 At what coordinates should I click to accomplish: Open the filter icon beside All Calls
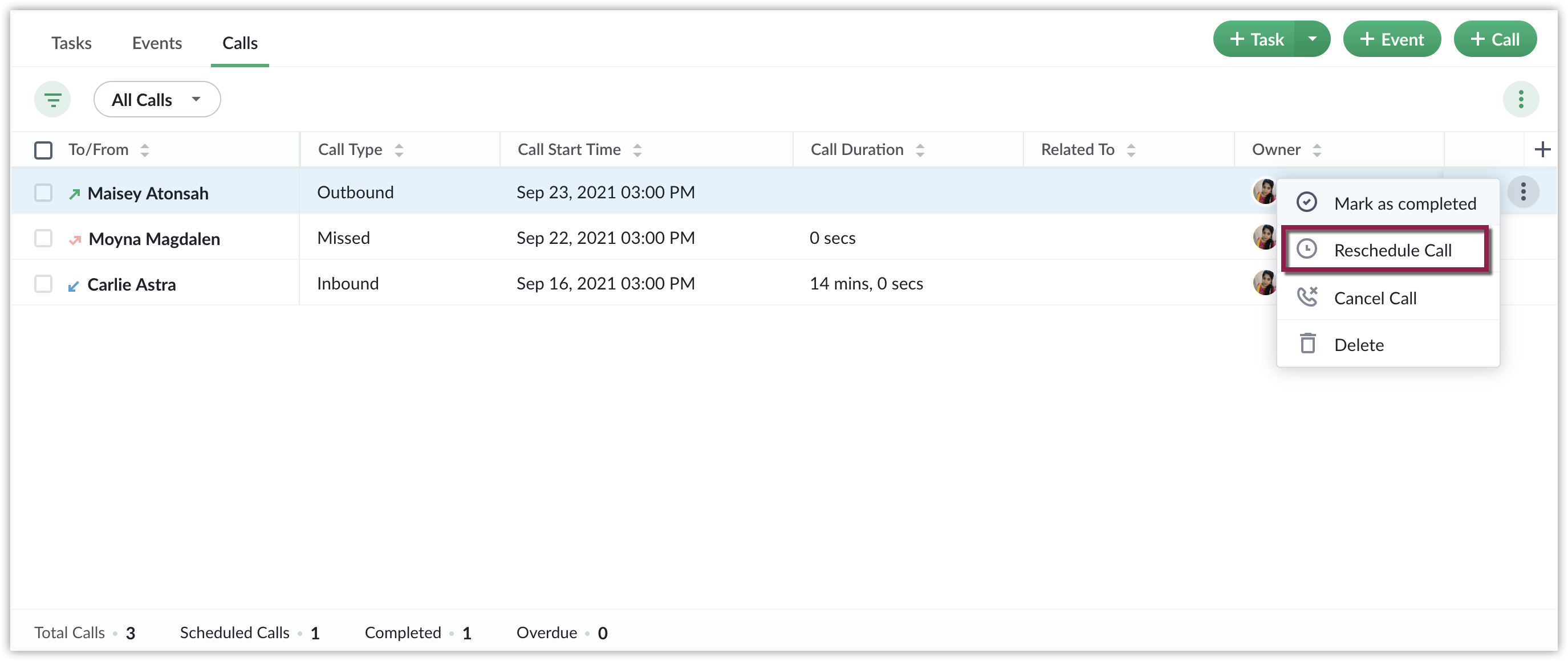(52, 99)
